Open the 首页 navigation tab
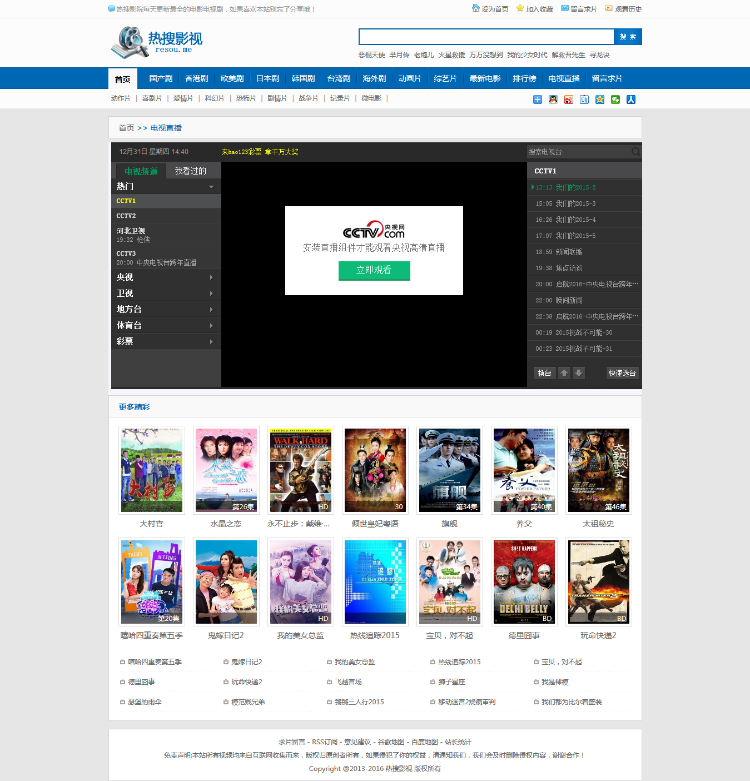 pos(123,79)
